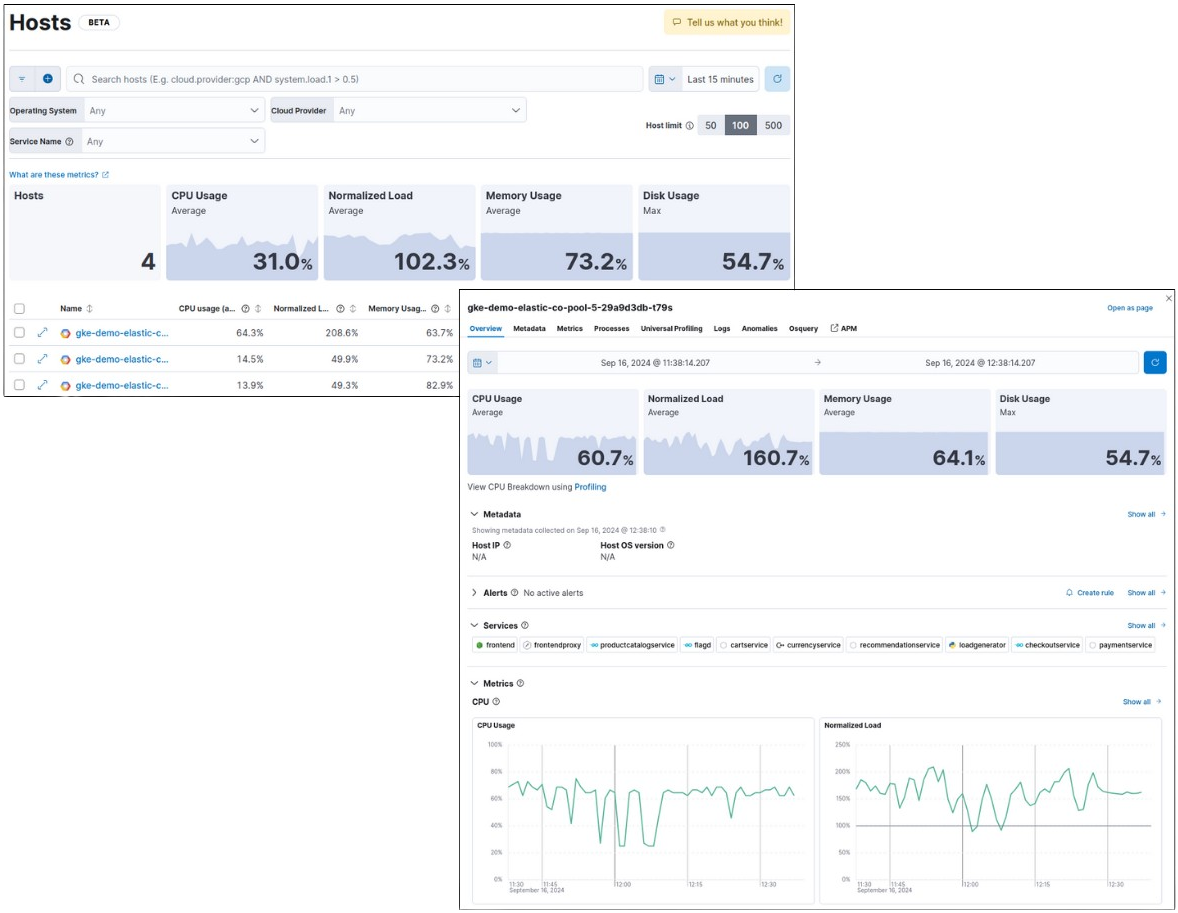Viewport: 1178px width, 913px height.
Task: Switch to the Processes tab
Action: (x=611, y=328)
